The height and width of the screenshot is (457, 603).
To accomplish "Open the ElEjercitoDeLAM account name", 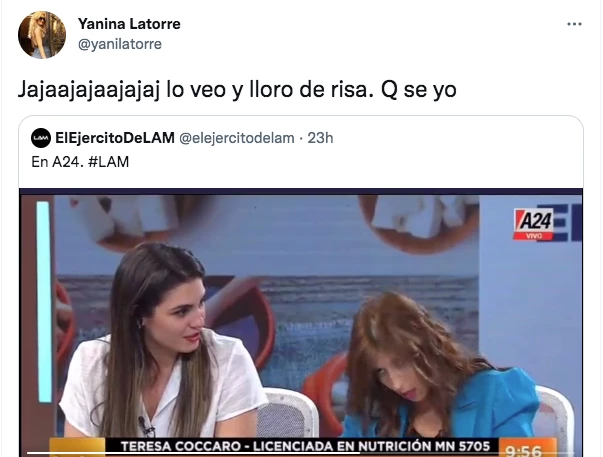I will point(115,138).
